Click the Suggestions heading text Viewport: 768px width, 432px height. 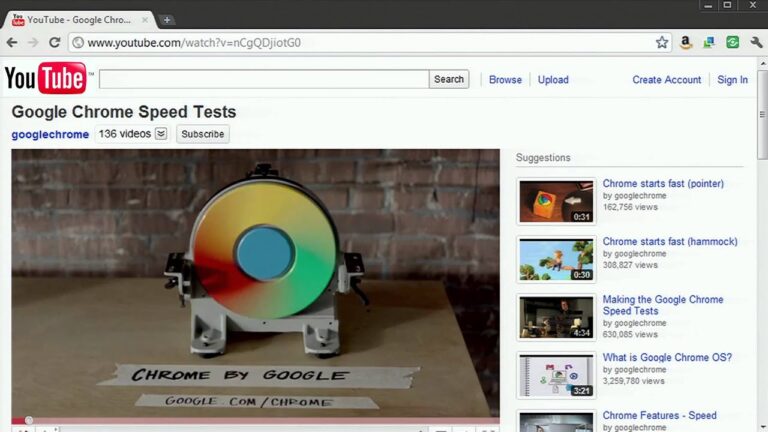pos(543,158)
